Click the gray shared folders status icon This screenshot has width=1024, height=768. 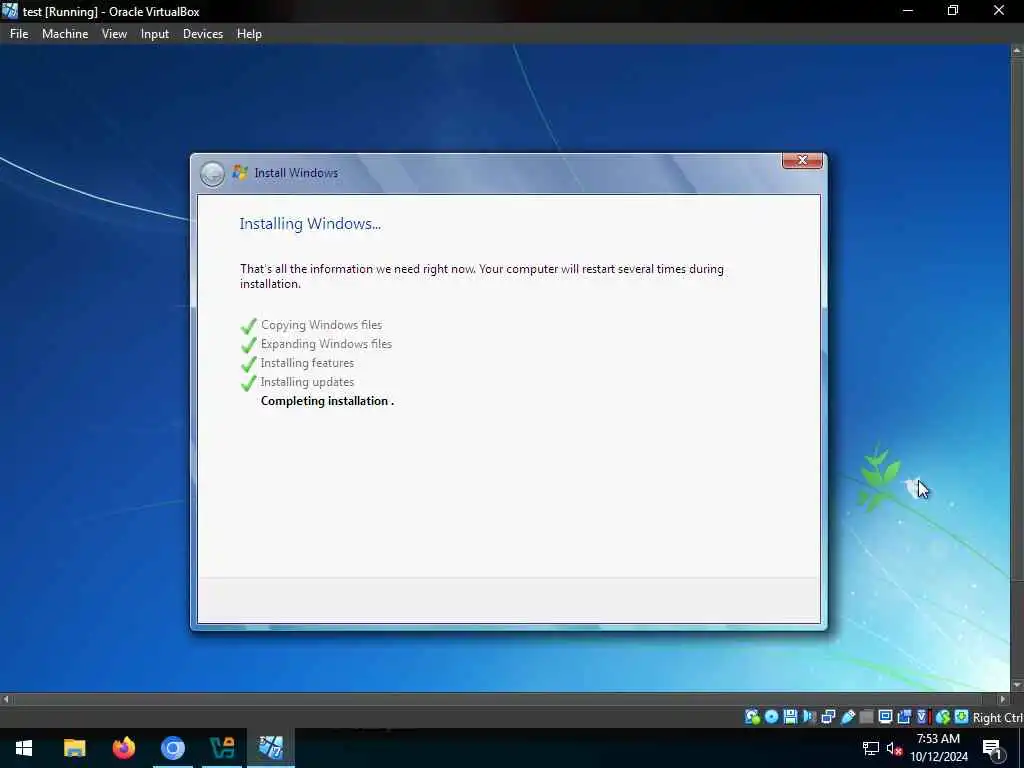click(867, 717)
